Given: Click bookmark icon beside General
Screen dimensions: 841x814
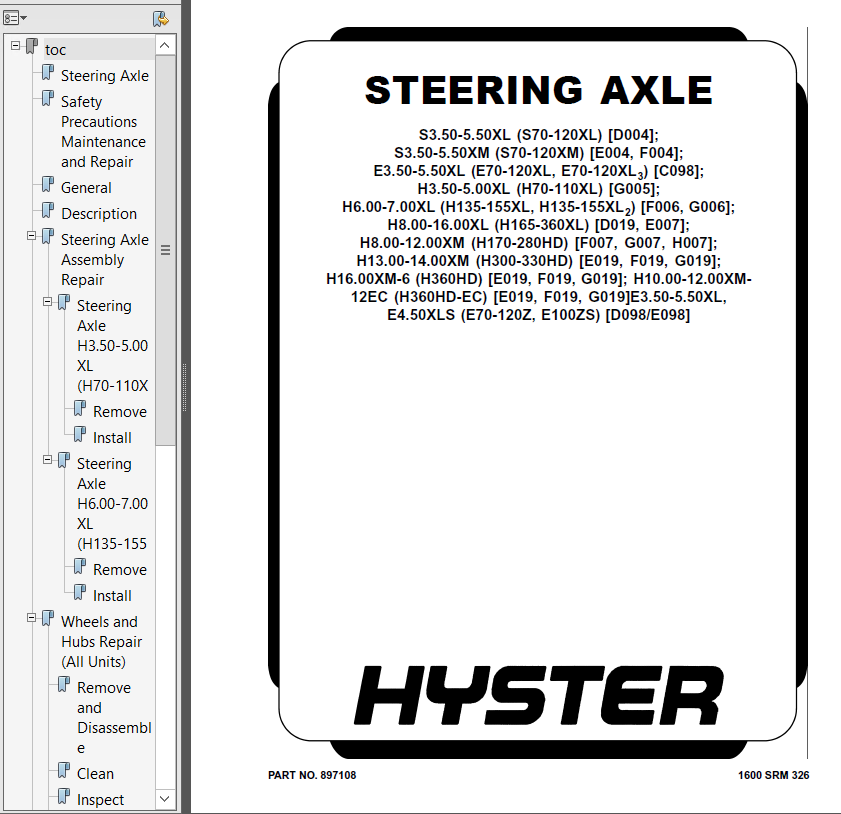Looking at the screenshot, I should click(x=48, y=184).
